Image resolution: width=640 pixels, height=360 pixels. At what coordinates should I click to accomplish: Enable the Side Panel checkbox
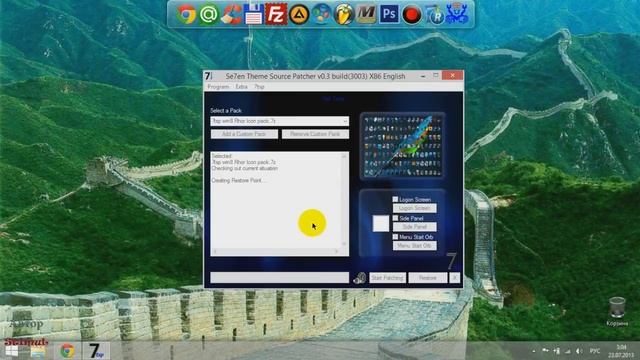point(395,218)
